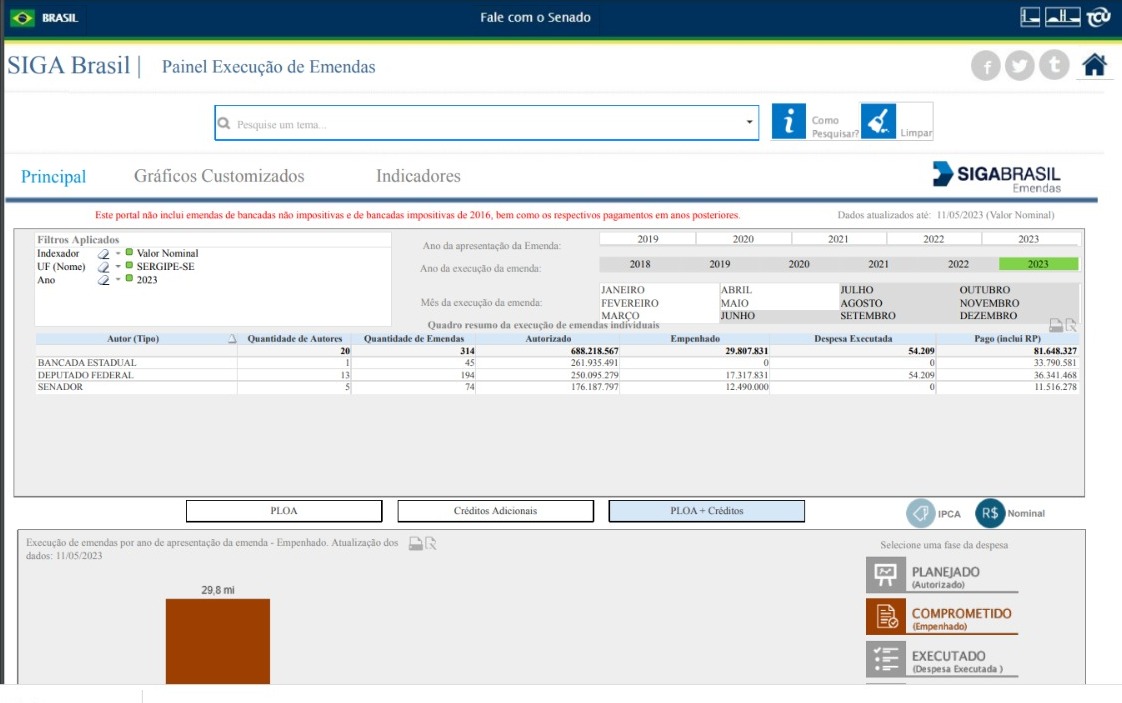Image resolution: width=1122 pixels, height=703 pixels.
Task: Open the Twitter share icon
Action: (x=1019, y=66)
